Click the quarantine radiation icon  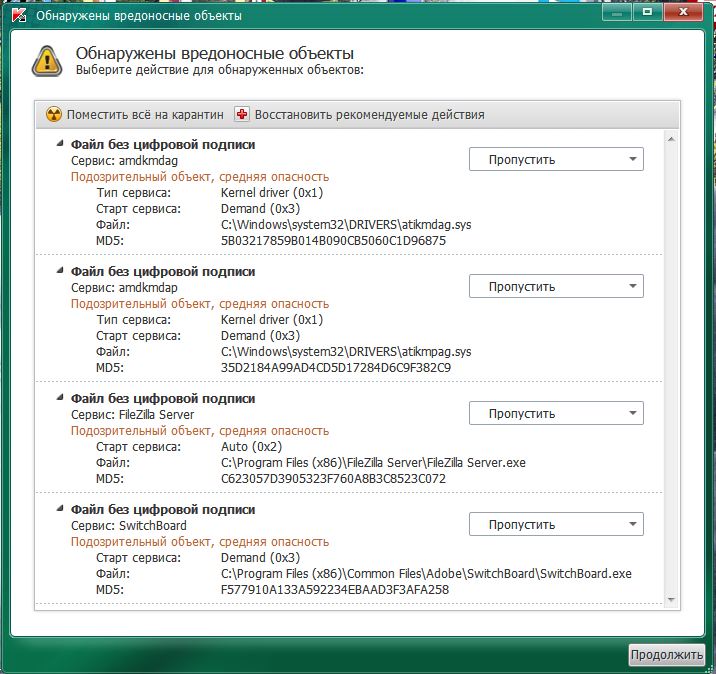tap(54, 115)
